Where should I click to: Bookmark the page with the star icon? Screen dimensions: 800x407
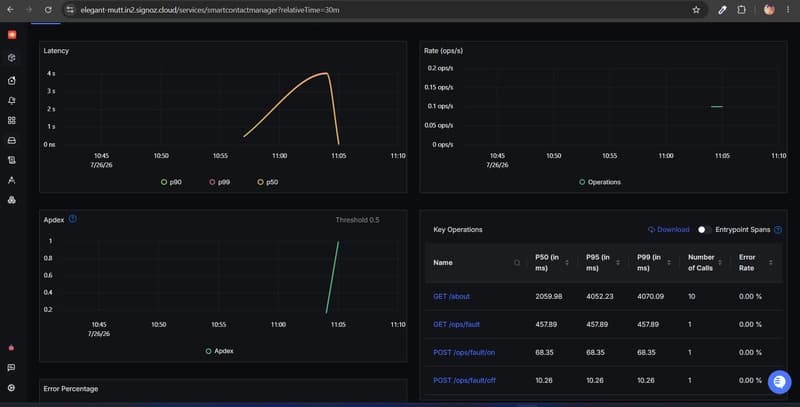point(696,10)
